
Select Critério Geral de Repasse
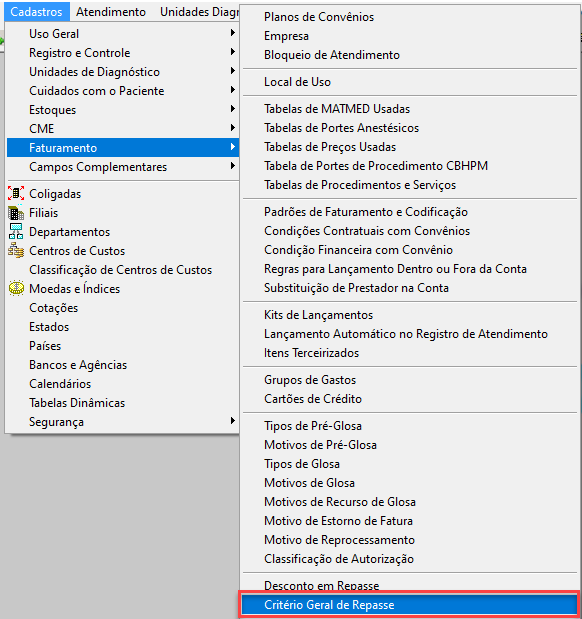coord(409,604)
